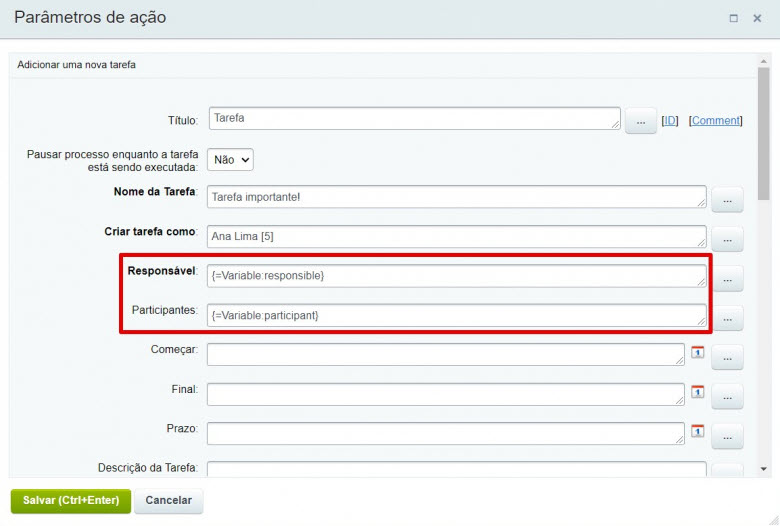Viewport: 780px width, 526px height.
Task: Save with Salvar (Ctrl+Enter) button
Action: 71,501
